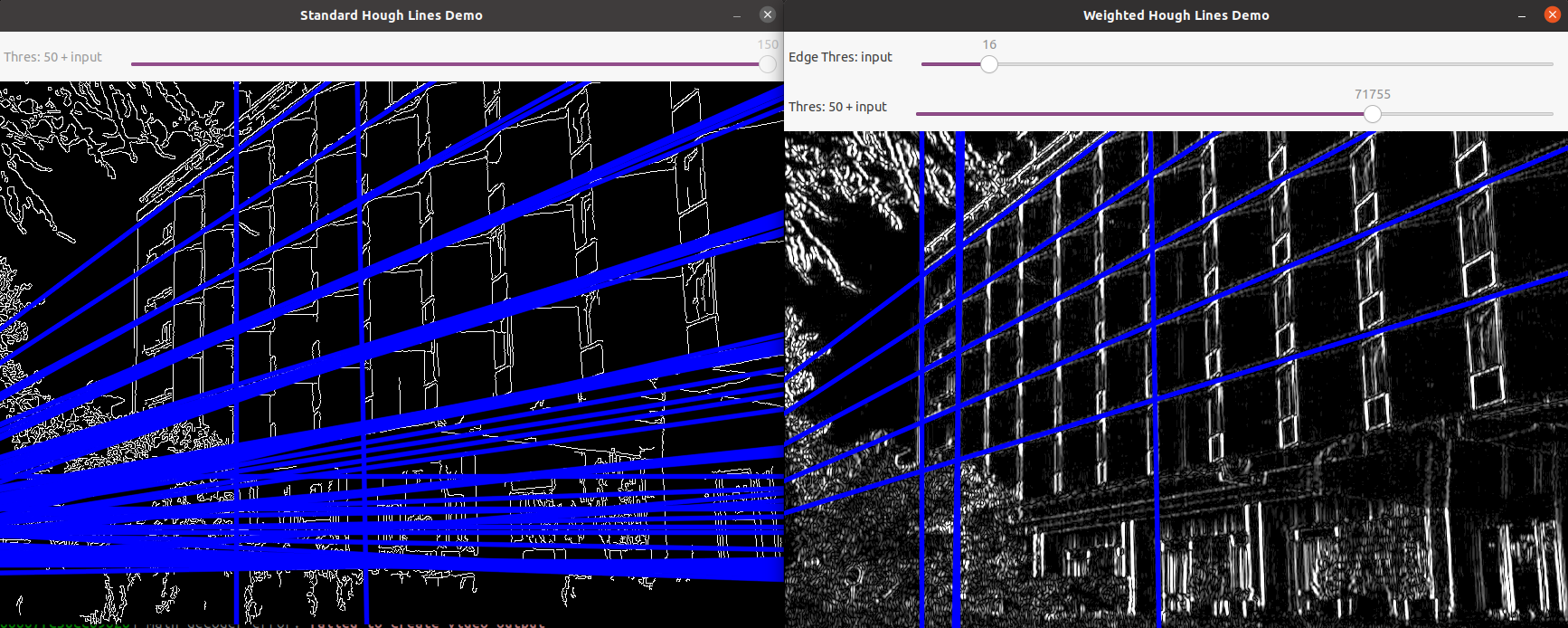1568x628 pixels.
Task: Click the Weighted Thres slider handle at 71755
Action: click(x=1373, y=114)
